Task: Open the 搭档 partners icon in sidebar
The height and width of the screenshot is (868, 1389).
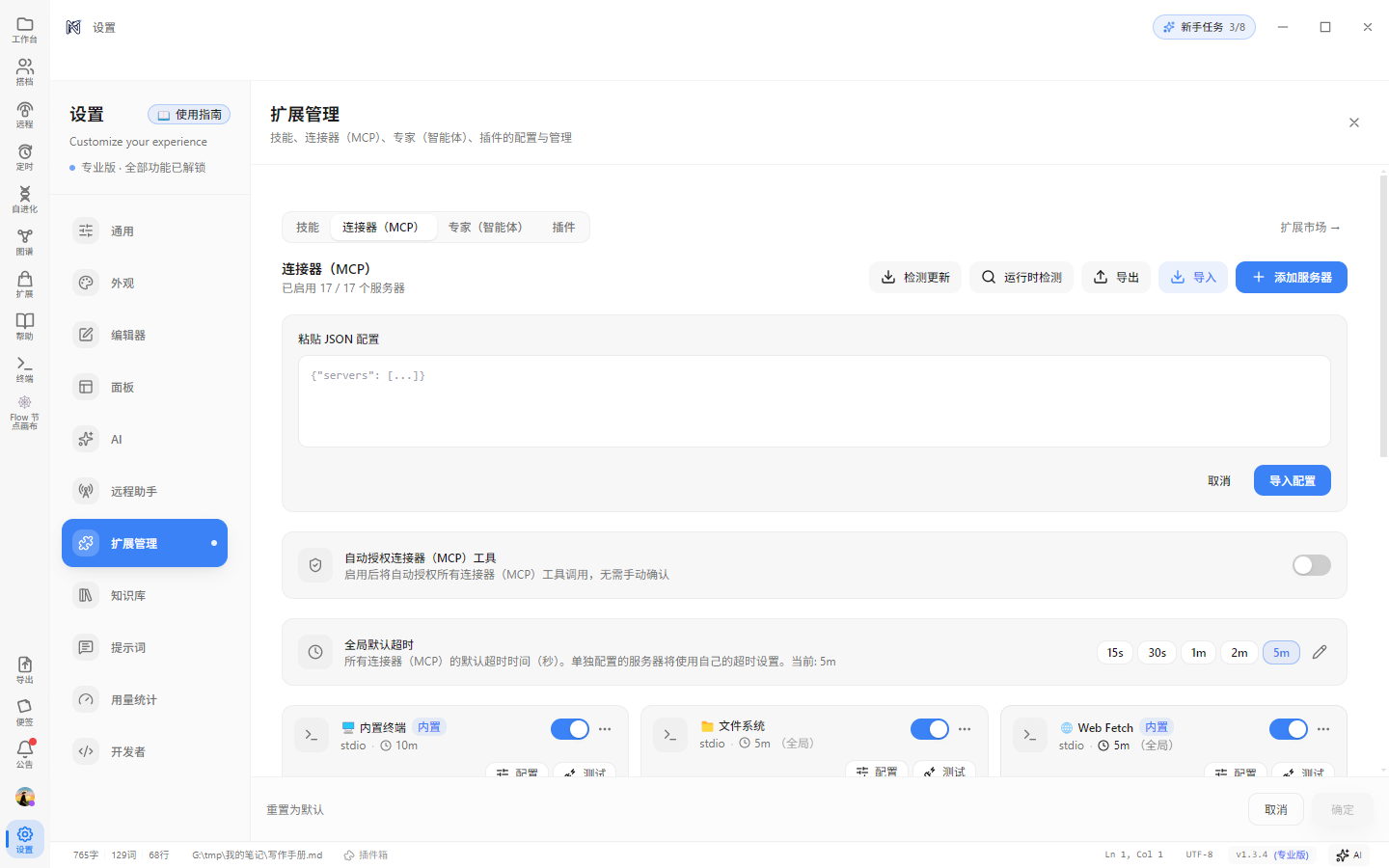Action: (25, 72)
